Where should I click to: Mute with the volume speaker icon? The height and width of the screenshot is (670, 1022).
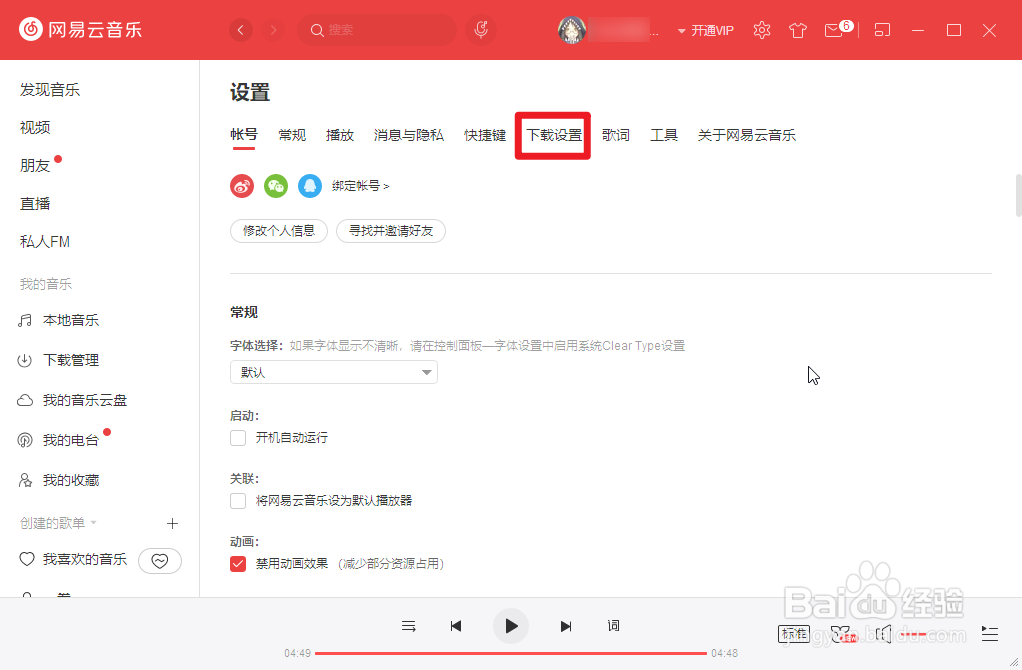click(883, 634)
